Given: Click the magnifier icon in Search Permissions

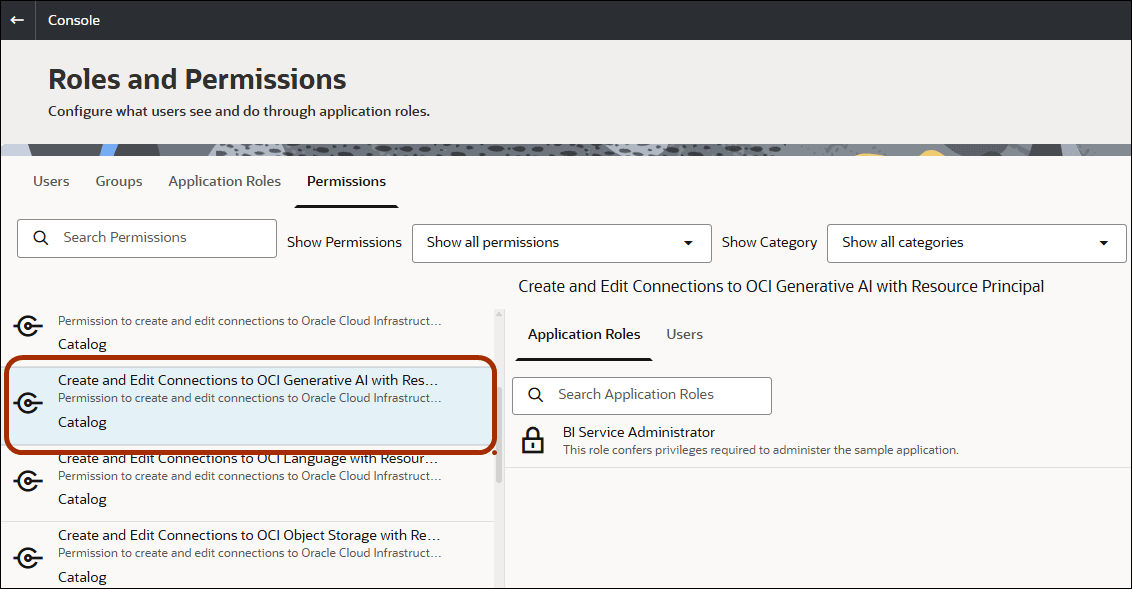Looking at the screenshot, I should 41,237.
